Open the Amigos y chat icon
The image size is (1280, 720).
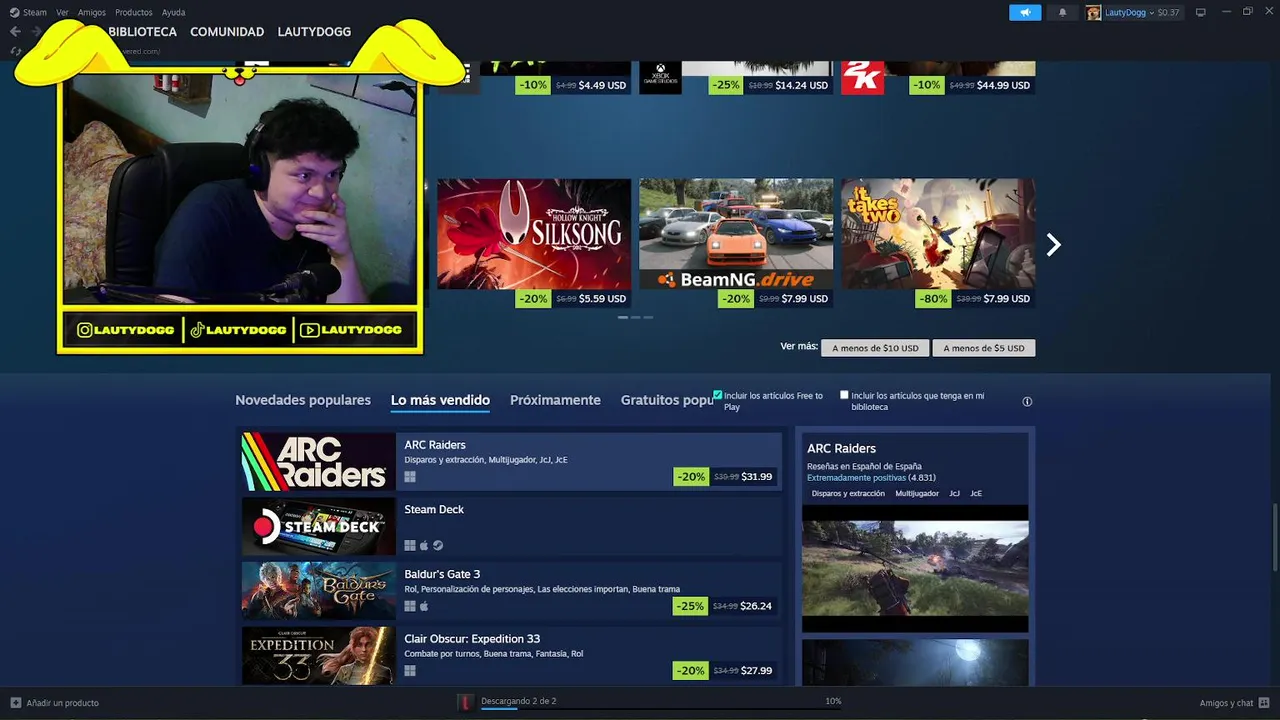coord(1264,703)
